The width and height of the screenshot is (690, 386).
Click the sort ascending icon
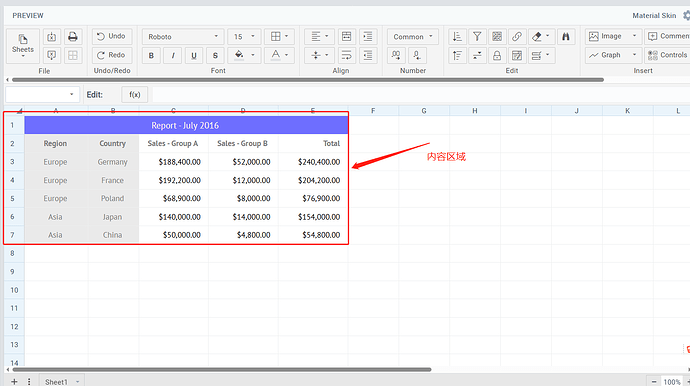pyautogui.click(x=457, y=37)
